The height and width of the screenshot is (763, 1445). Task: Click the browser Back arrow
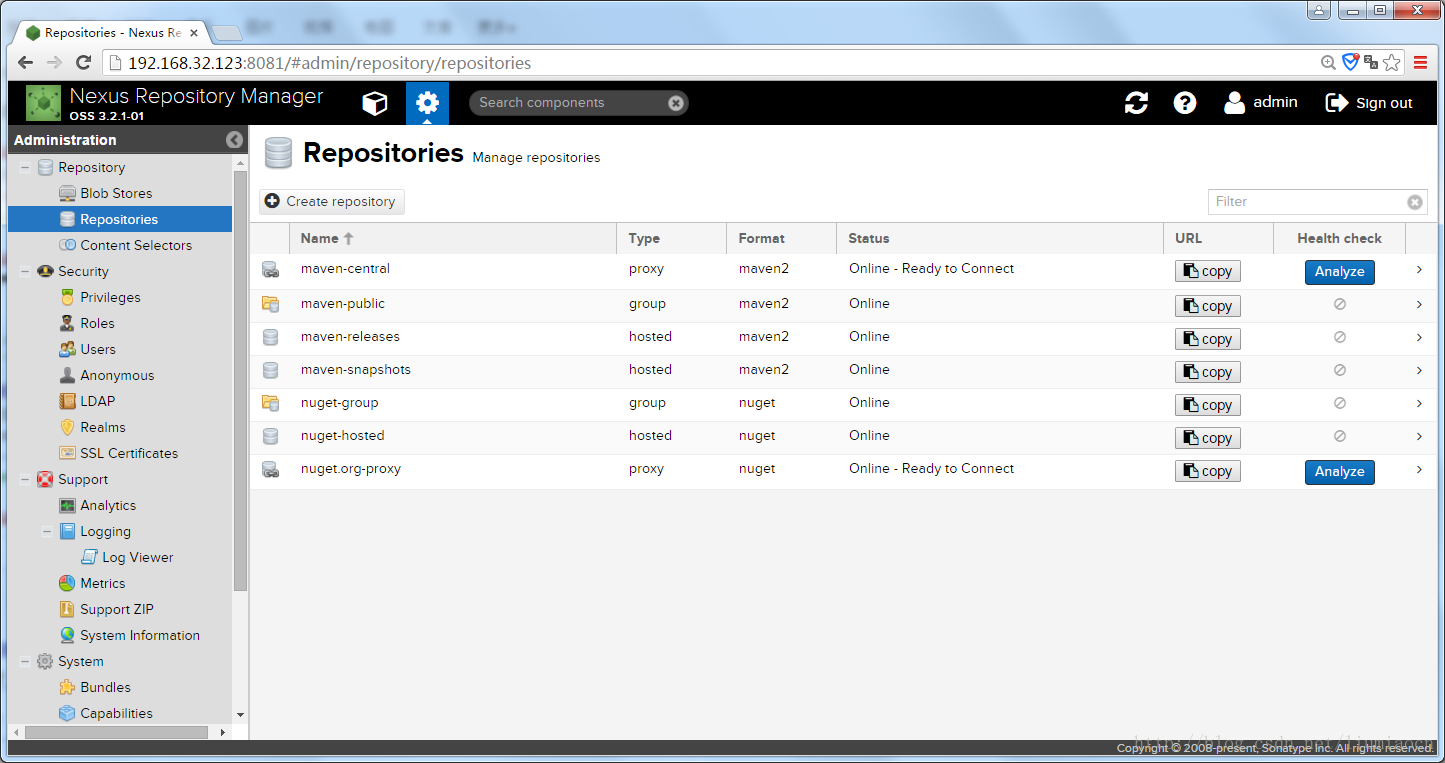pyautogui.click(x=25, y=63)
